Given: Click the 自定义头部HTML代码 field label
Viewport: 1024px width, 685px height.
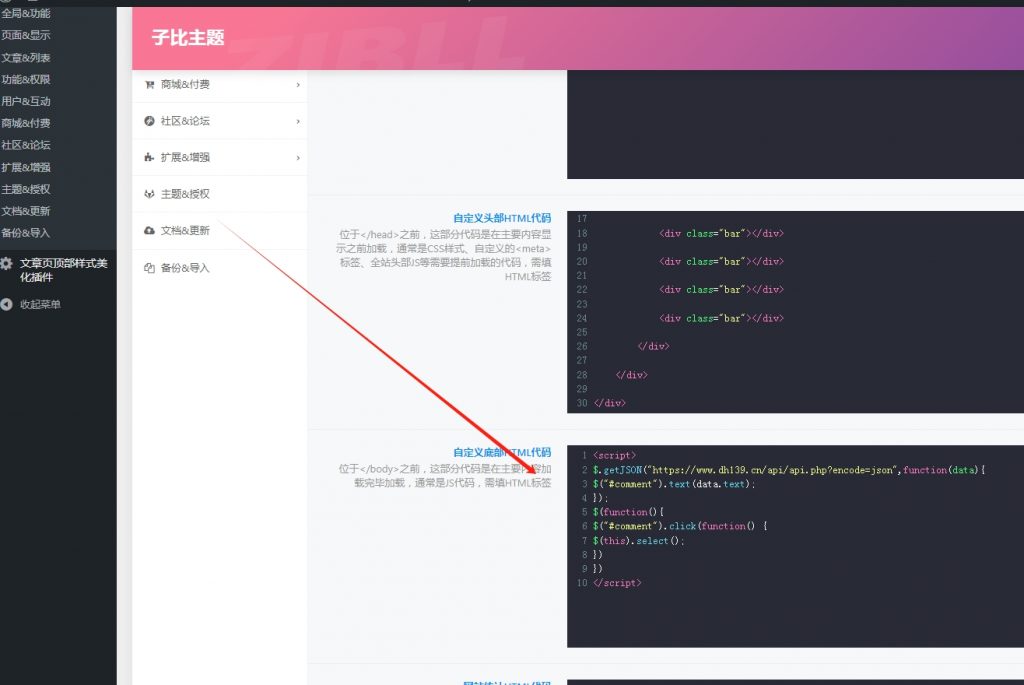Looking at the screenshot, I should 502,218.
